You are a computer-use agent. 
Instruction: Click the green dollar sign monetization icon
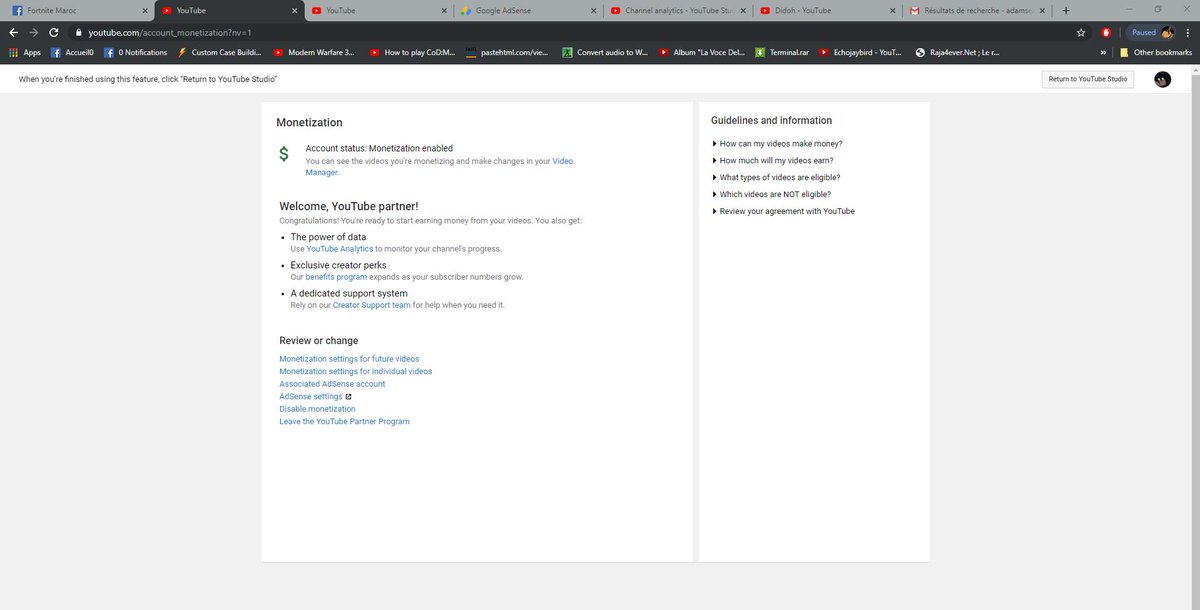(284, 154)
